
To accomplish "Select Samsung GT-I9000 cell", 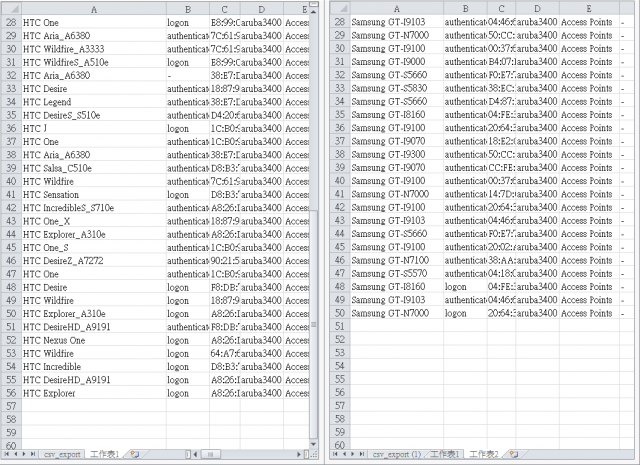I will click(x=397, y=62).
